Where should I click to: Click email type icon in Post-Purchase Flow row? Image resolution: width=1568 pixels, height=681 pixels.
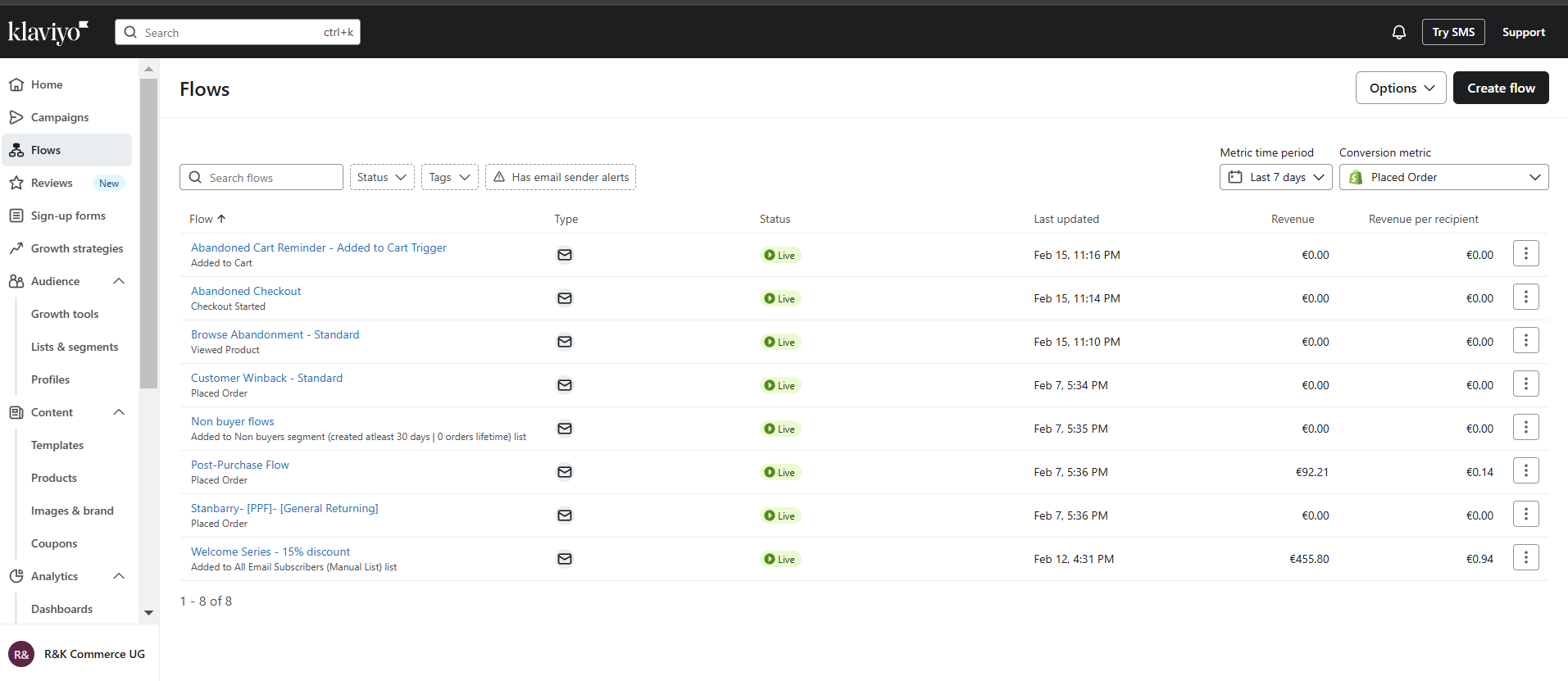pyautogui.click(x=565, y=472)
